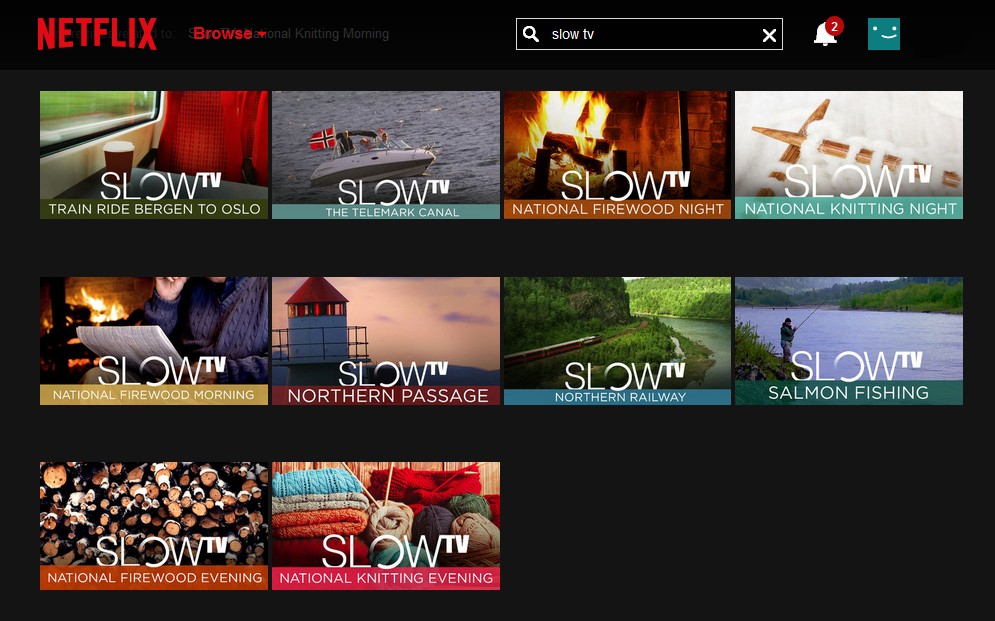Image resolution: width=995 pixels, height=621 pixels.
Task: Choose National Firewood Morning
Action: [154, 341]
